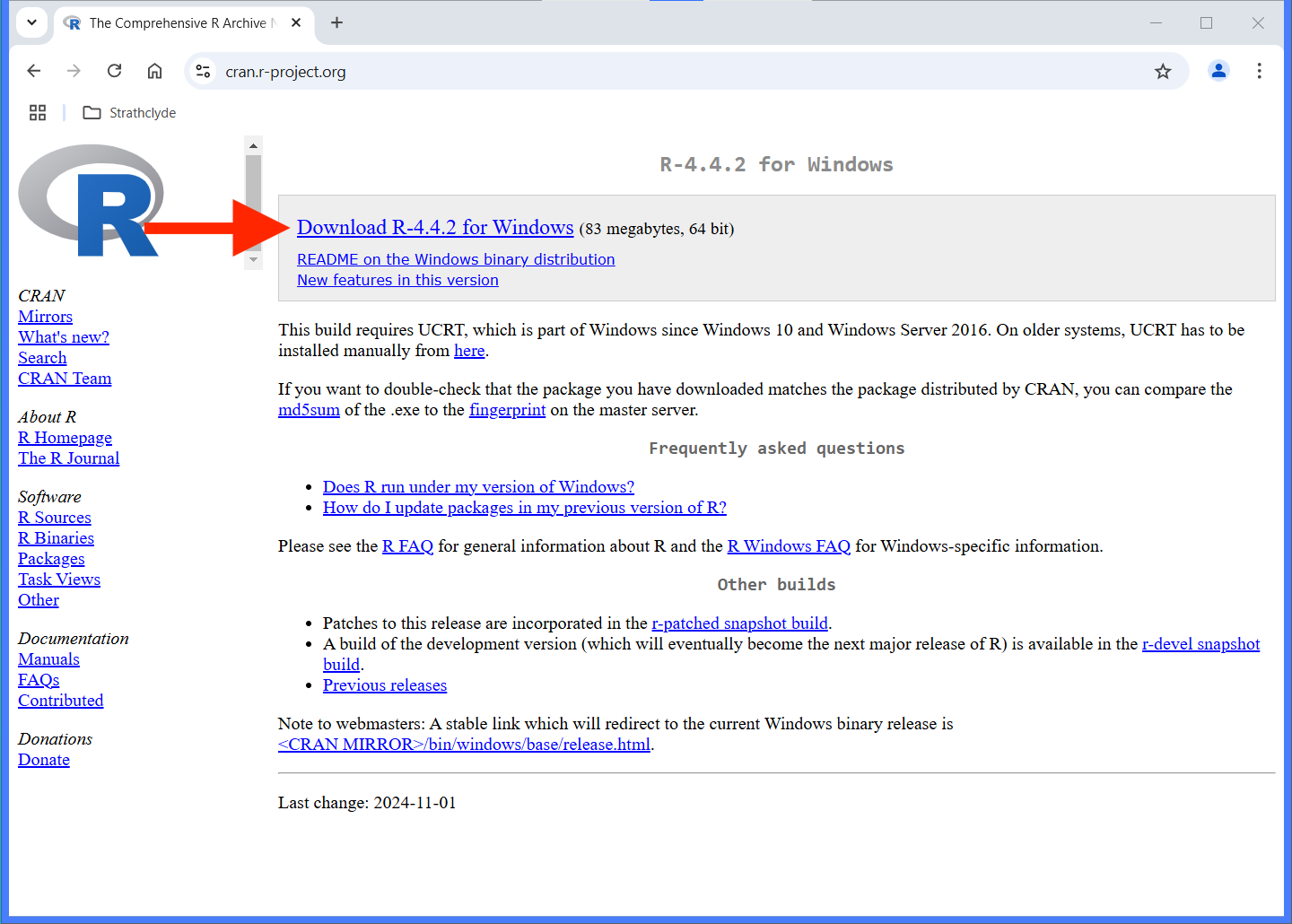Viewport: 1292px width, 924px height.
Task: Minimize the Chrome window
Action: [1156, 22]
